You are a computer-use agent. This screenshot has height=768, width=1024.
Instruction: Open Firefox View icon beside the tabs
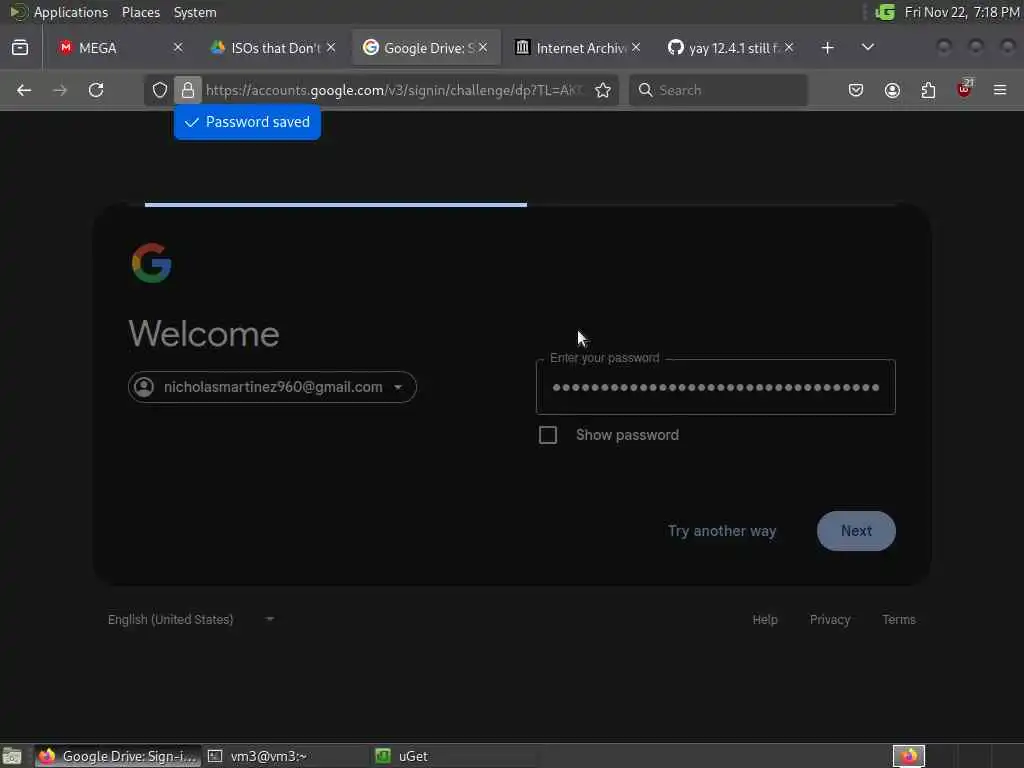pos(20,48)
